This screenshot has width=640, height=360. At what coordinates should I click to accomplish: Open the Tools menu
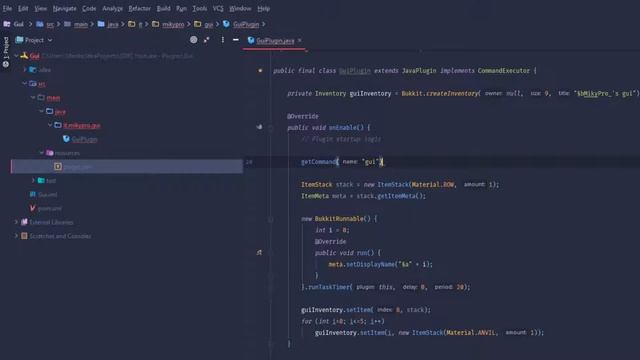click(200, 8)
